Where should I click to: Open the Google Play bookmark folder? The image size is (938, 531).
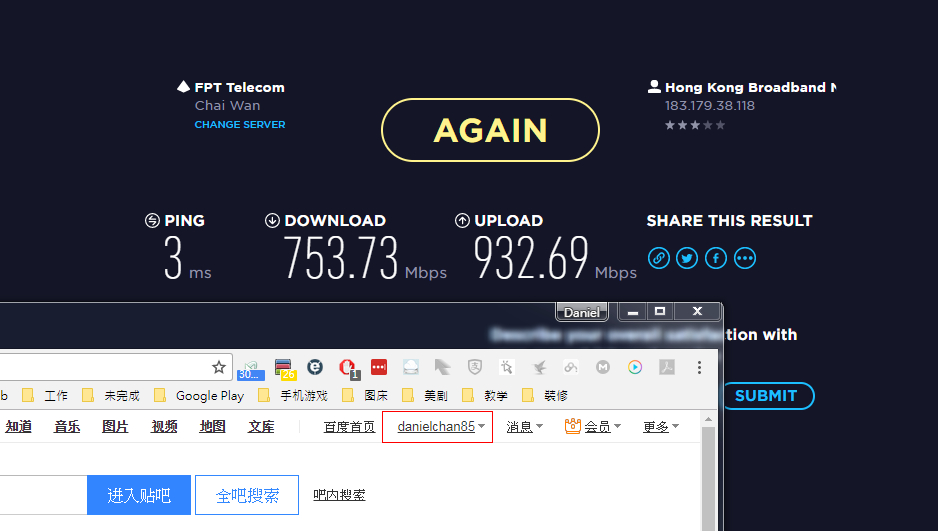coord(199,396)
